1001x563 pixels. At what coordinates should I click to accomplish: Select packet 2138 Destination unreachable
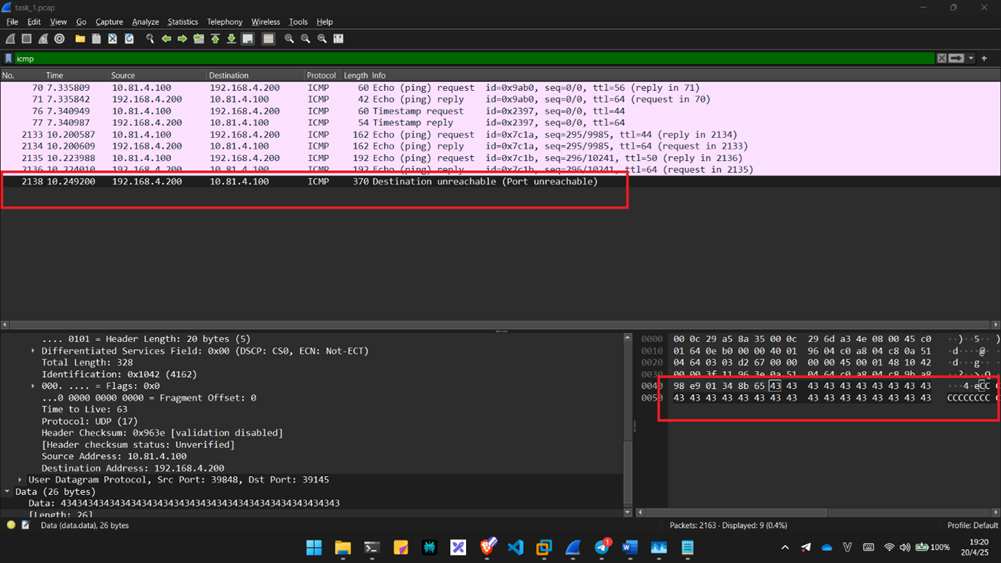[x=500, y=181]
